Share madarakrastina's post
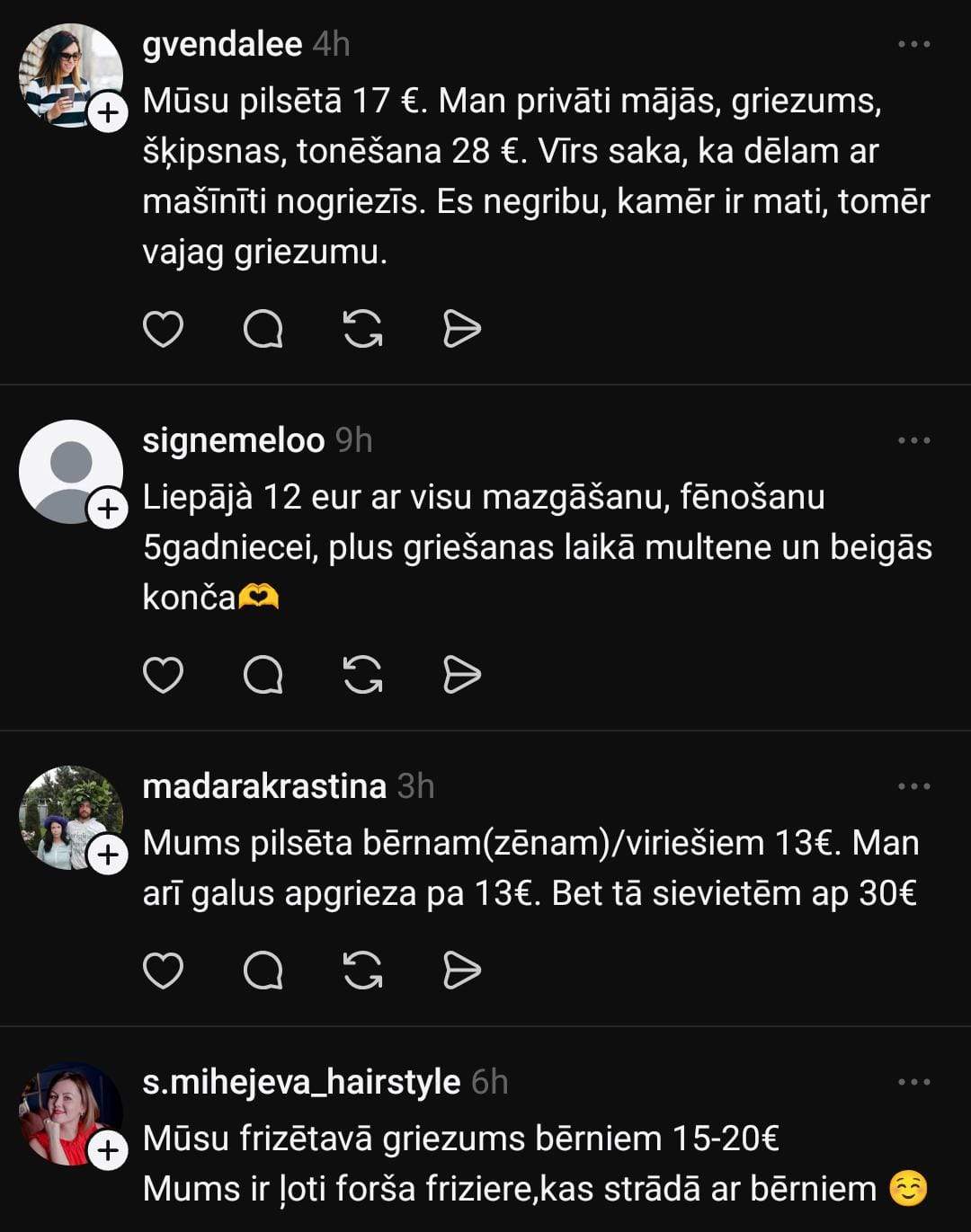Image resolution: width=971 pixels, height=1232 pixels. coord(462,971)
